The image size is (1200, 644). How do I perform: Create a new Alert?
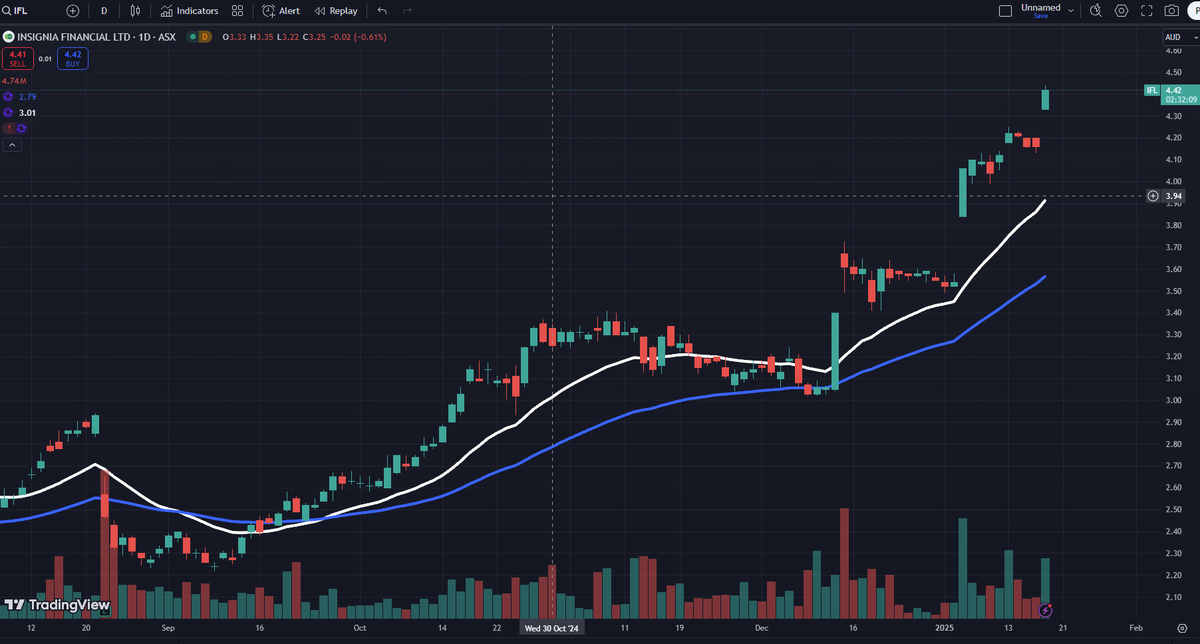point(281,10)
